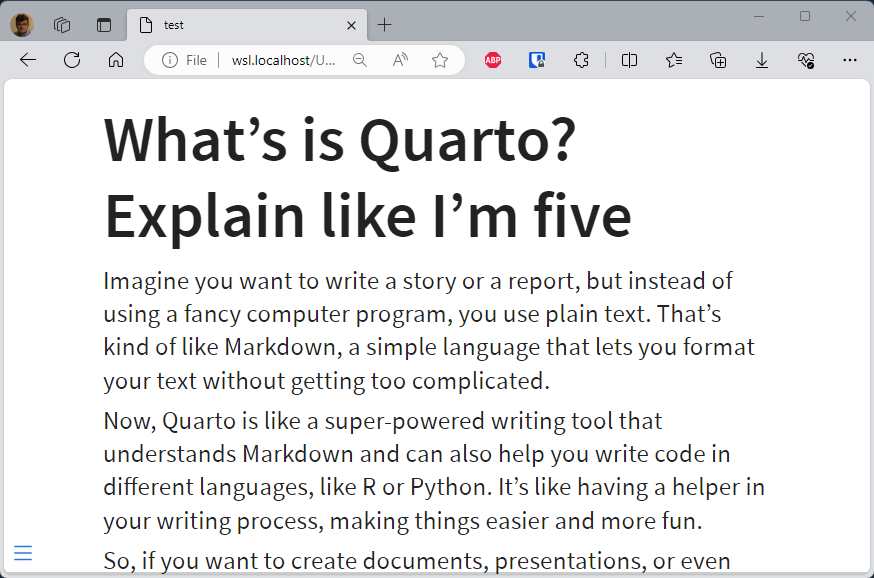Open the zoom magnifier in the address bar

coord(360,60)
